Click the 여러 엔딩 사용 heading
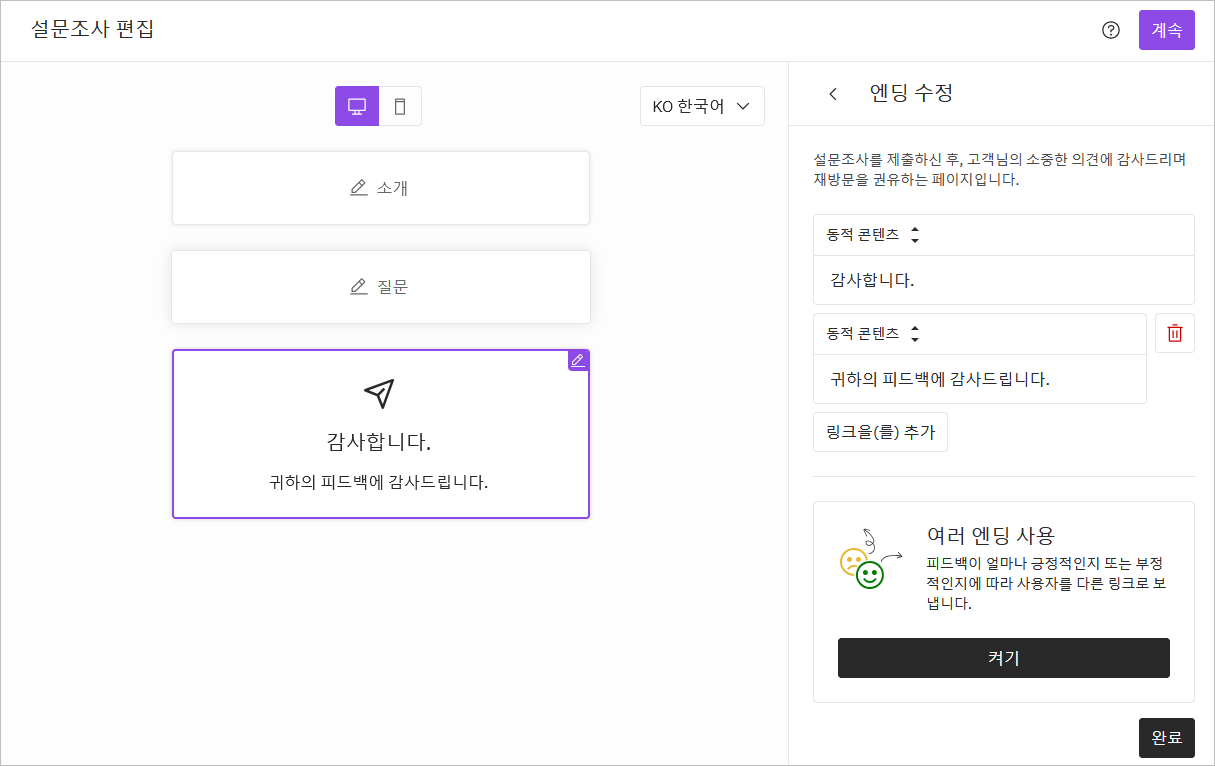 [x=991, y=535]
